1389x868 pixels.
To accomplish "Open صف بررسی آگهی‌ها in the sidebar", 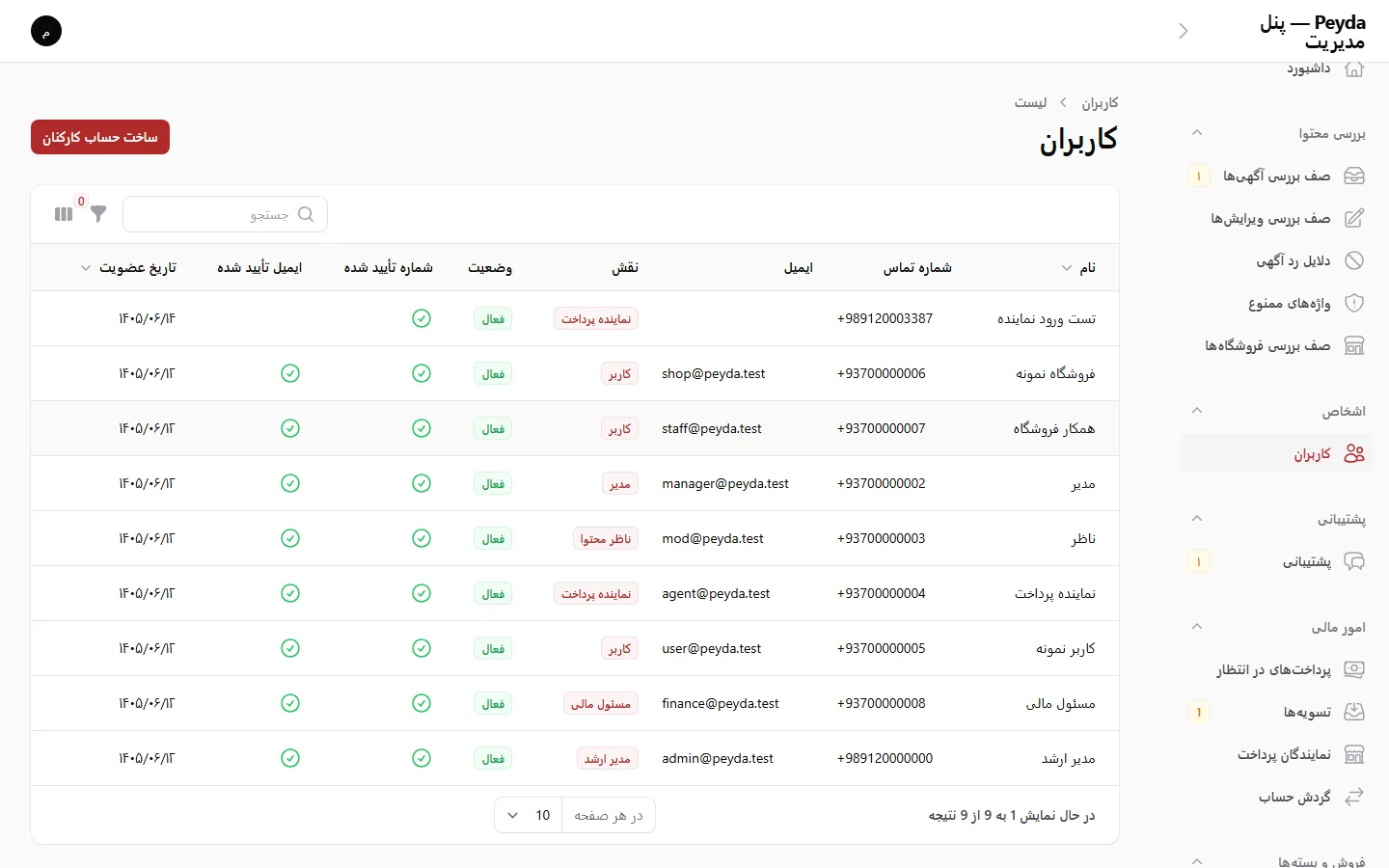I will (1276, 176).
